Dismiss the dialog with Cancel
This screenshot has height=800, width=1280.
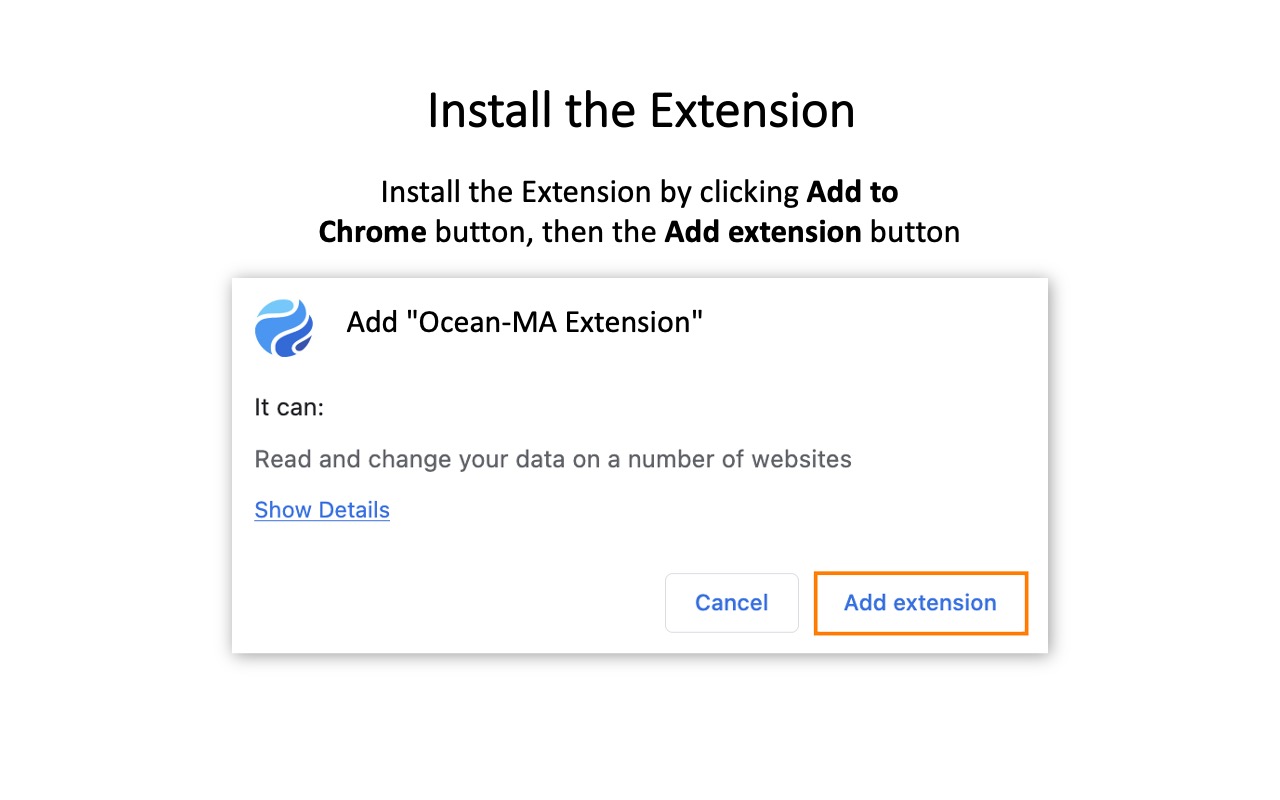pyautogui.click(x=731, y=603)
